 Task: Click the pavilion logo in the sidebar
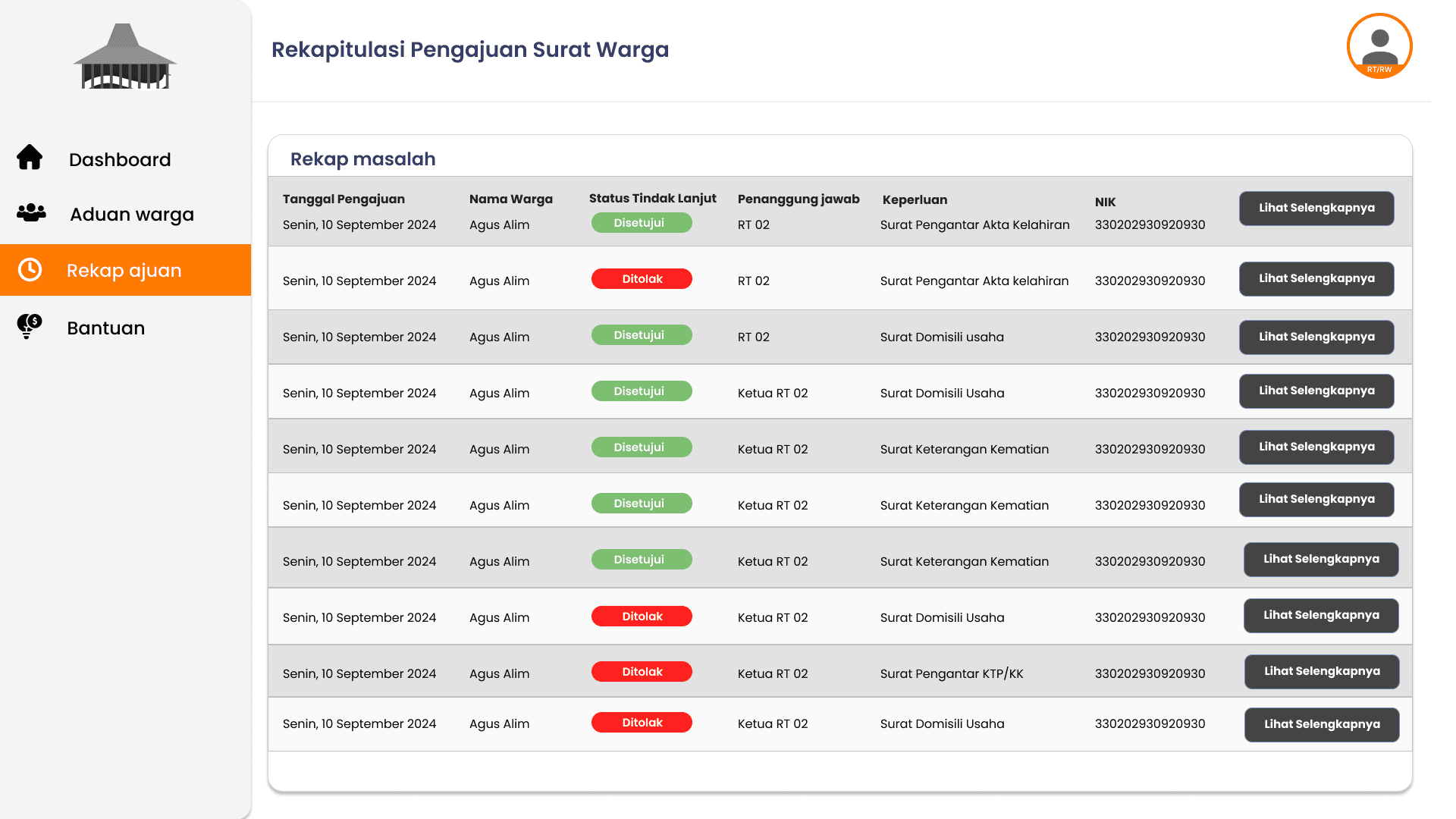[x=125, y=58]
